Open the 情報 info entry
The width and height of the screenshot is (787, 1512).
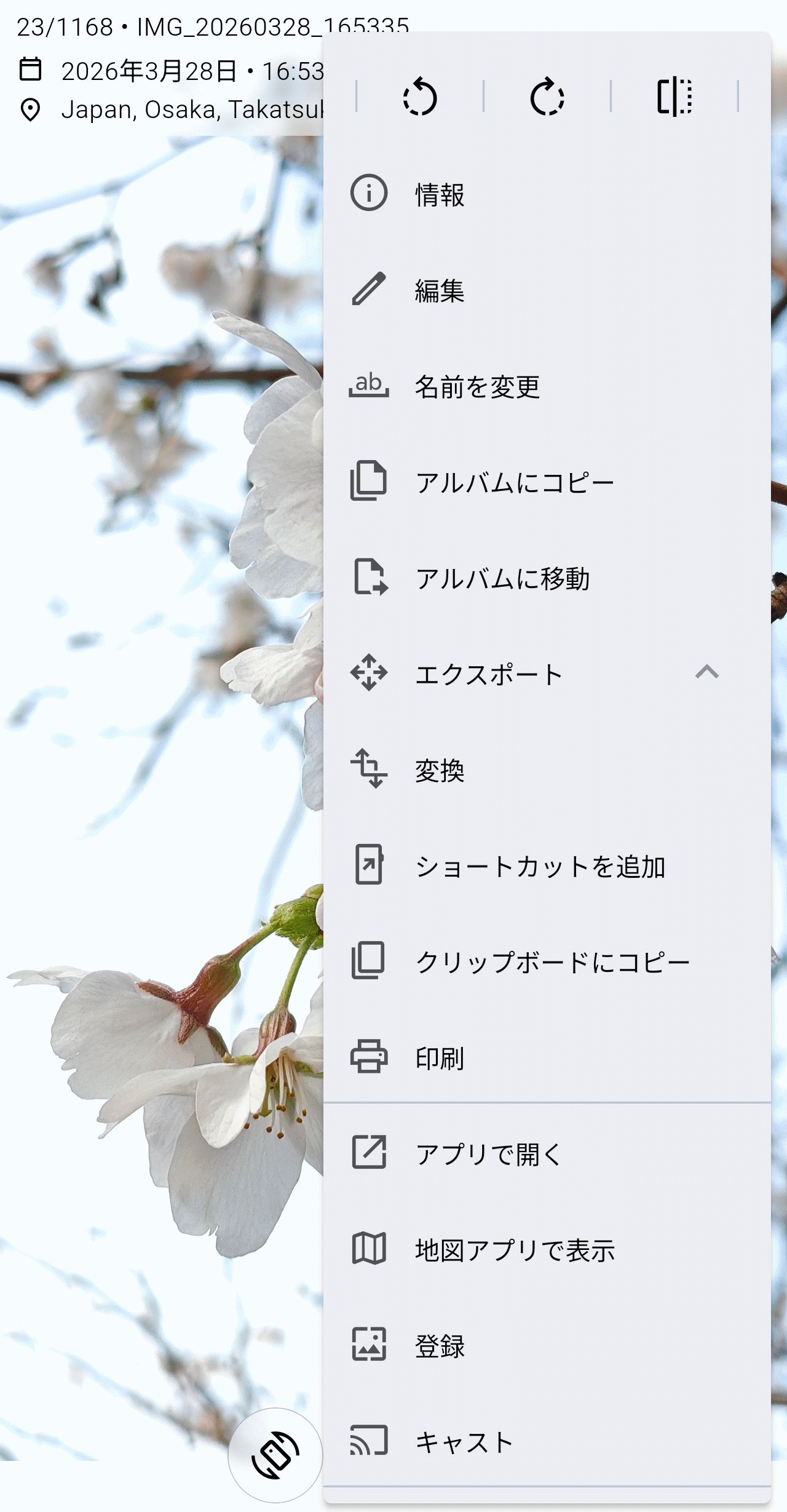click(439, 195)
